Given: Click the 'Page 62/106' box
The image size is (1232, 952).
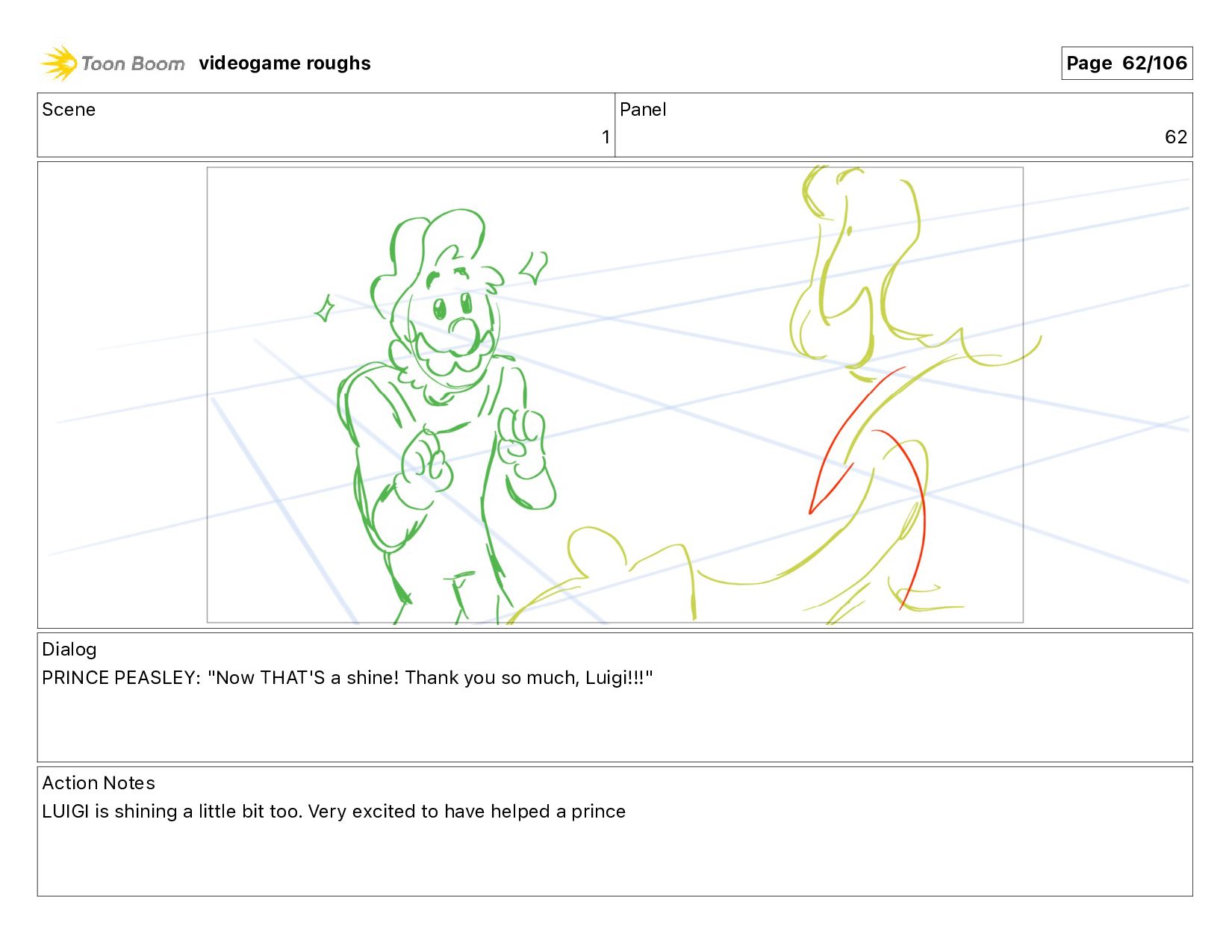Looking at the screenshot, I should (1127, 63).
